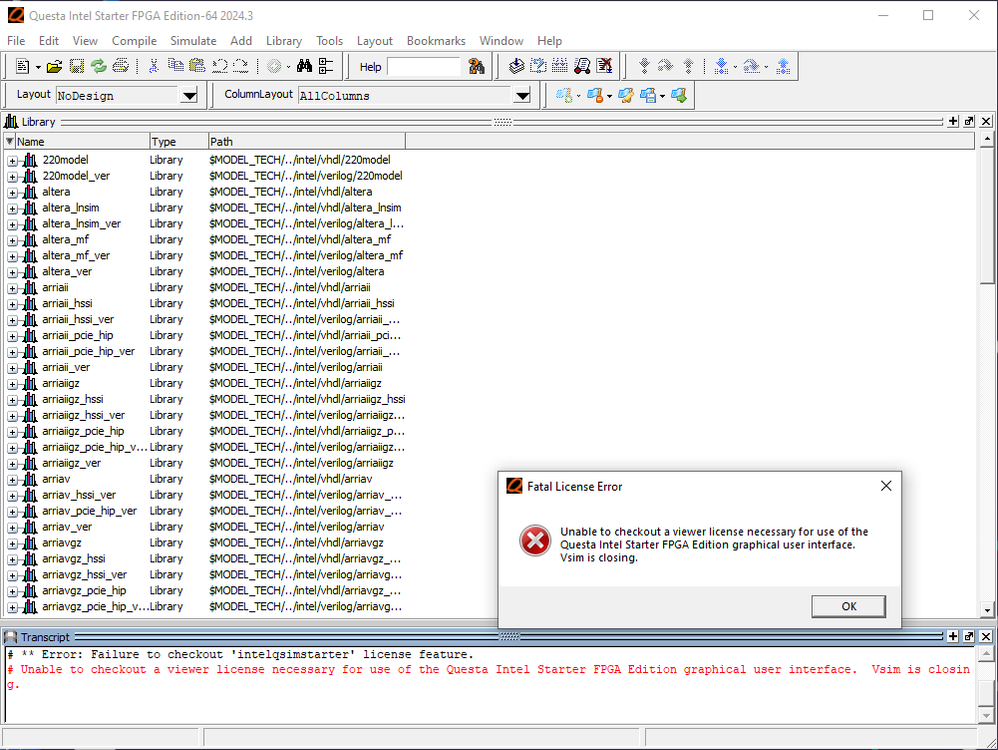The image size is (998, 750).
Task: Click the Manage Bookmarks pencil flag icon
Action: pyautogui.click(x=626, y=96)
